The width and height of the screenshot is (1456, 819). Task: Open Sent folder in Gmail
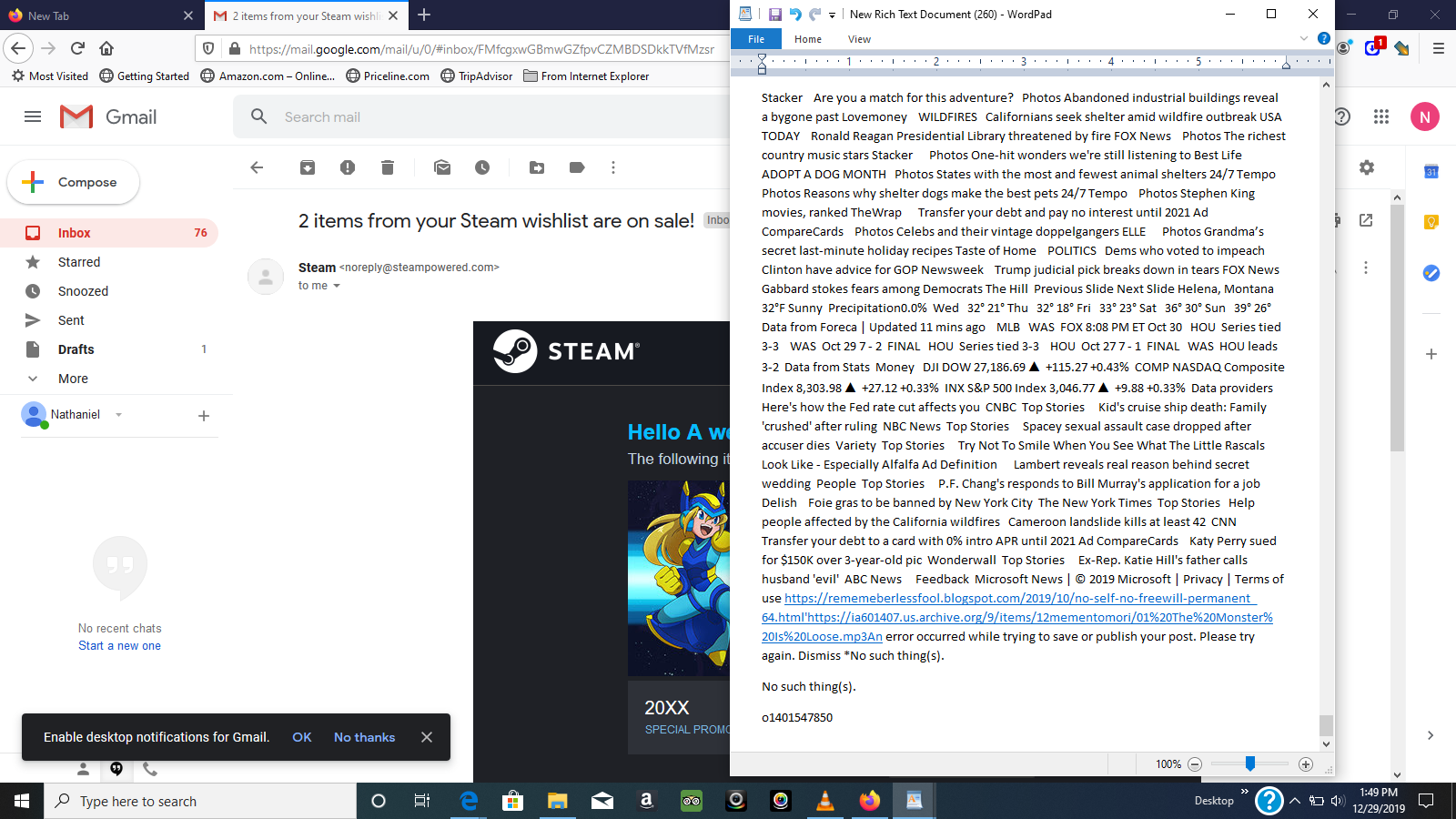point(109,320)
